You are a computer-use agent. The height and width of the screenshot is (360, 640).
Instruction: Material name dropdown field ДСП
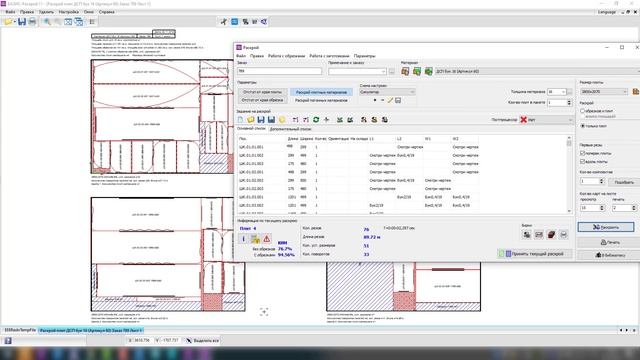coord(537,71)
